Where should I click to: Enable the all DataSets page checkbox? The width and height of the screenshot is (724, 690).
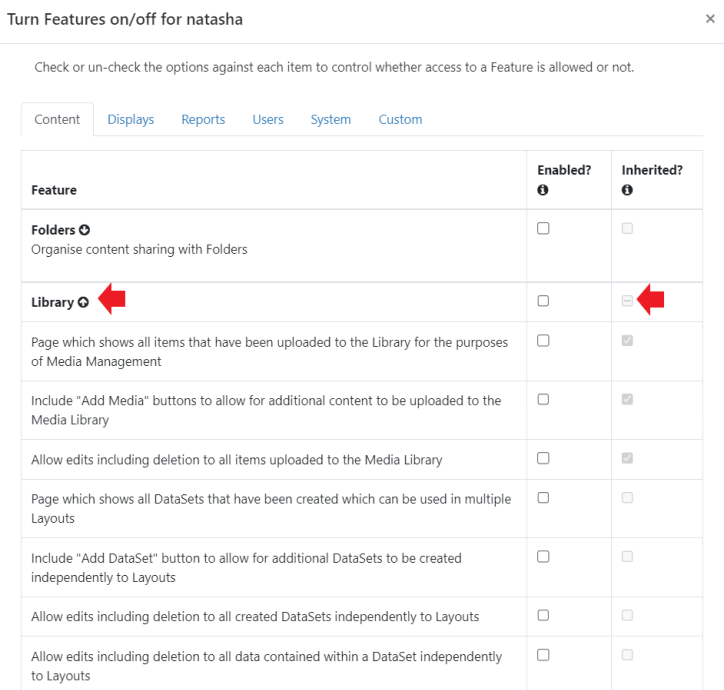[543, 497]
